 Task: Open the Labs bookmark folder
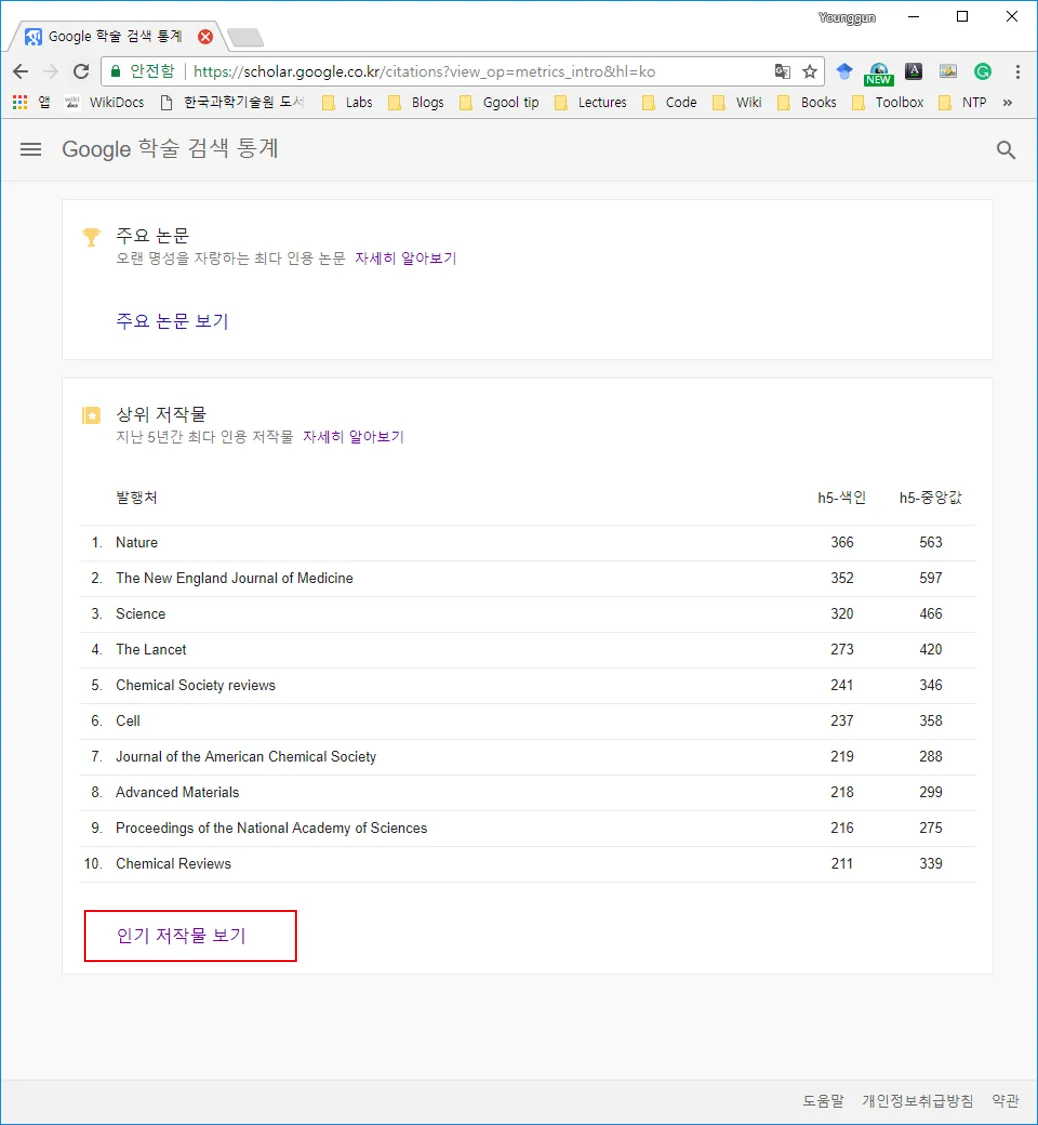[x=348, y=102]
